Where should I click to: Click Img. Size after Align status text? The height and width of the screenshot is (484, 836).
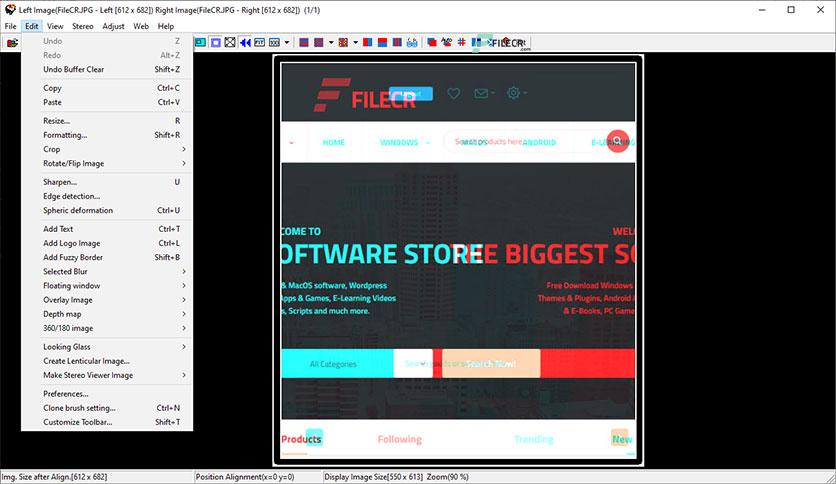point(54,477)
